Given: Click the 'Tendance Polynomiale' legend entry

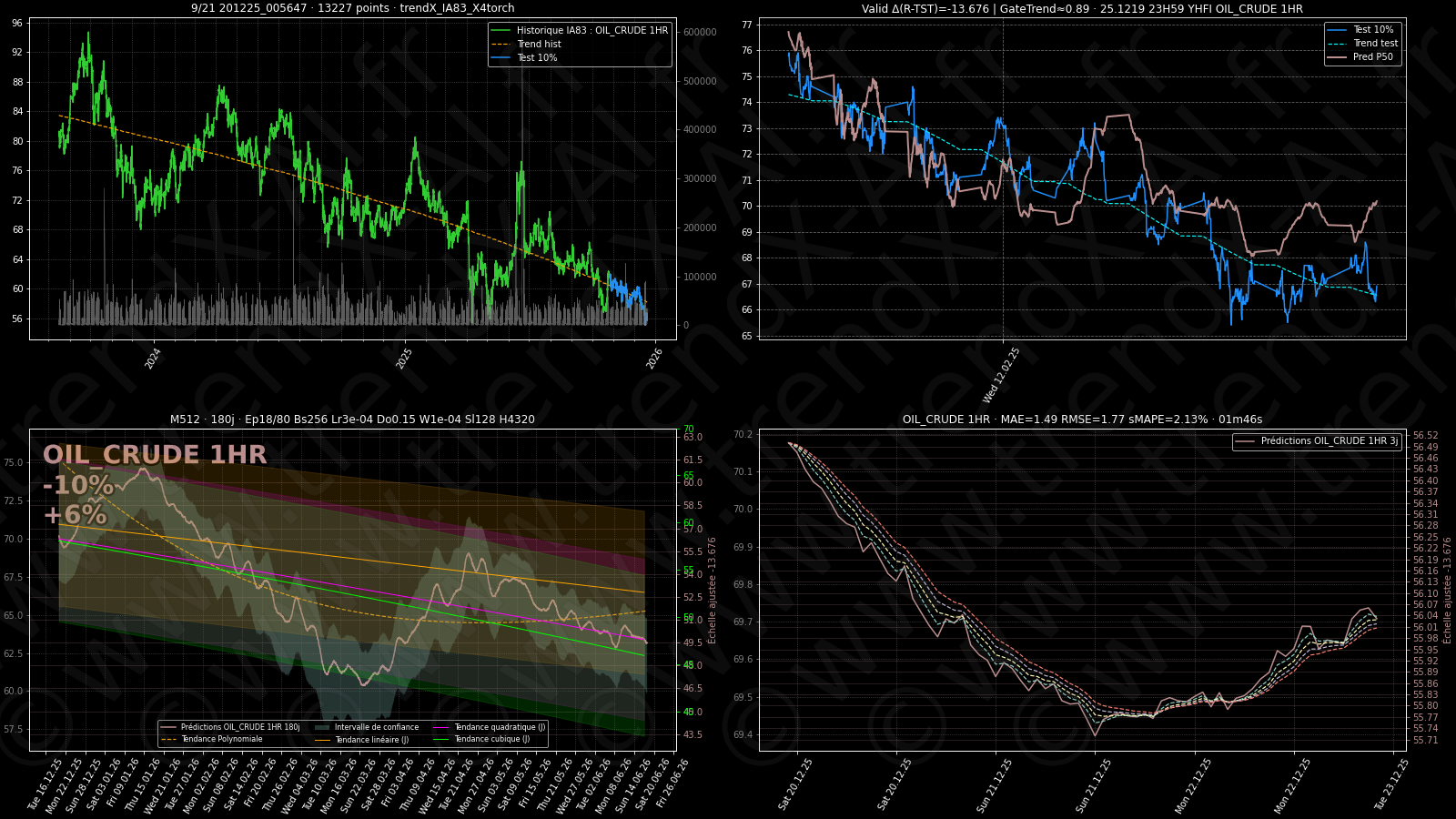Looking at the screenshot, I should pos(221,739).
